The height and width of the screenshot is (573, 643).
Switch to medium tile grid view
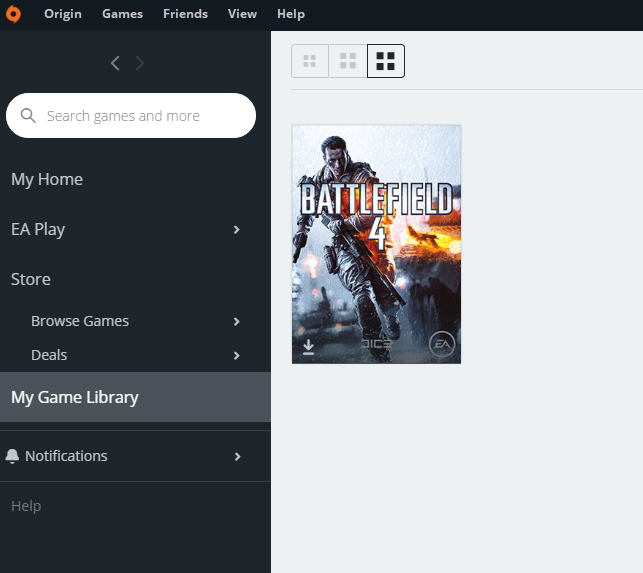pyautogui.click(x=348, y=61)
